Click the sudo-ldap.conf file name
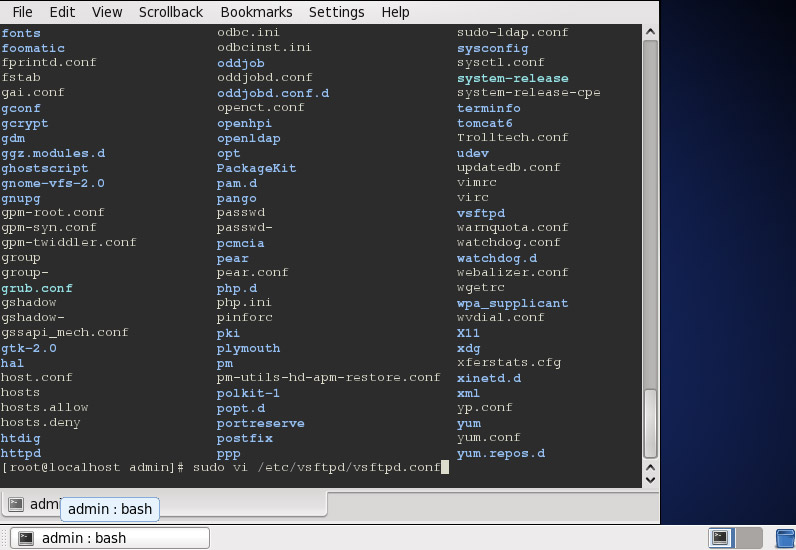 (513, 32)
